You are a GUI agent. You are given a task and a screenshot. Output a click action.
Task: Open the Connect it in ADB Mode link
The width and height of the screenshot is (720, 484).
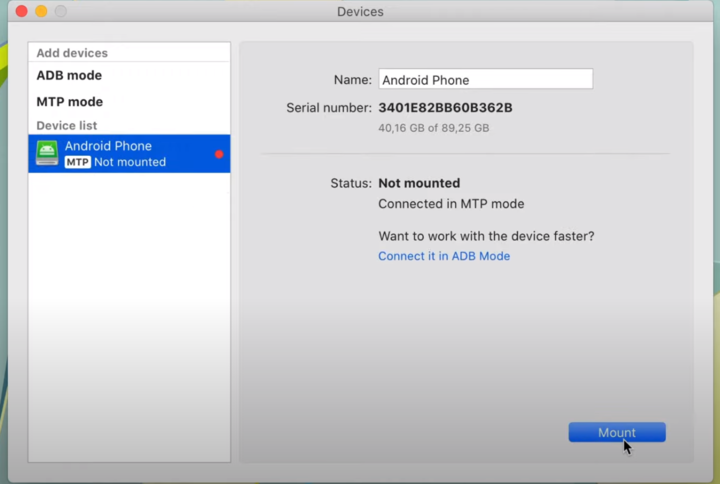click(x=444, y=256)
